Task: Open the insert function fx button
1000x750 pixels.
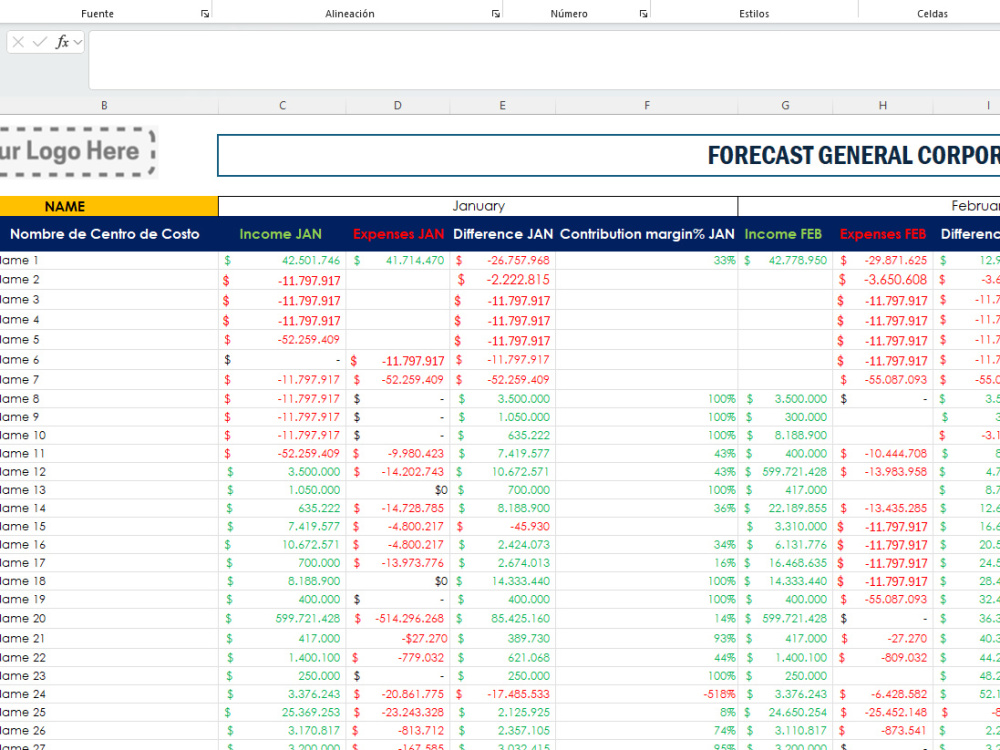Action: [x=61, y=42]
